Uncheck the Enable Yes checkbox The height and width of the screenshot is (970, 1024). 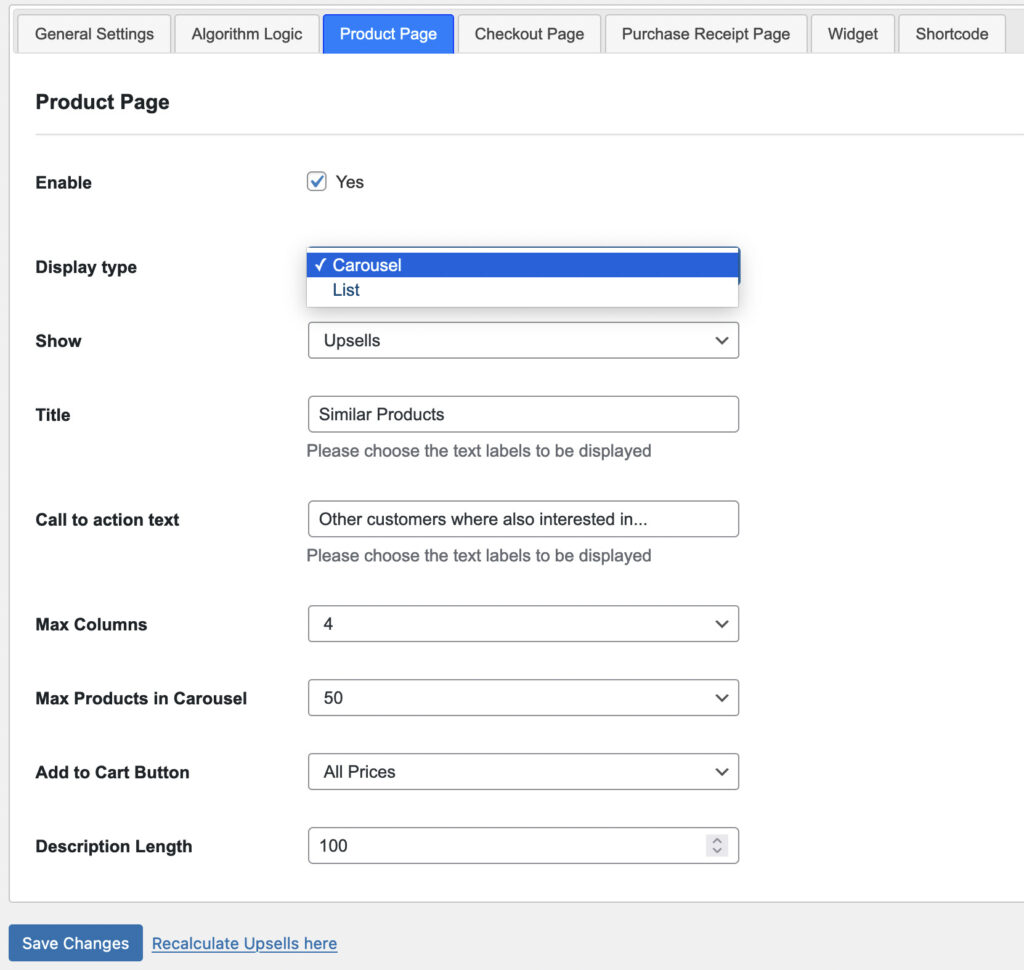(317, 182)
